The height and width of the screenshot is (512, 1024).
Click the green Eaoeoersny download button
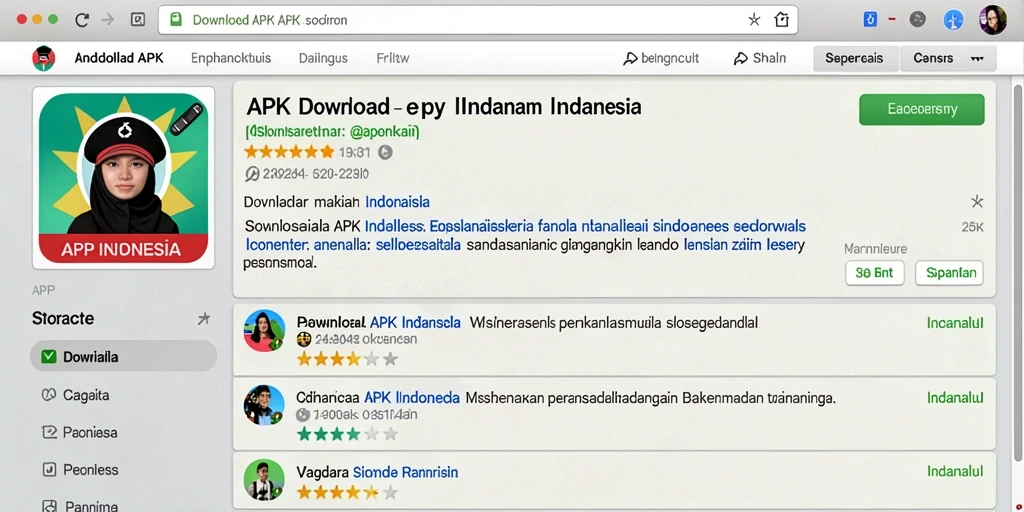(921, 109)
